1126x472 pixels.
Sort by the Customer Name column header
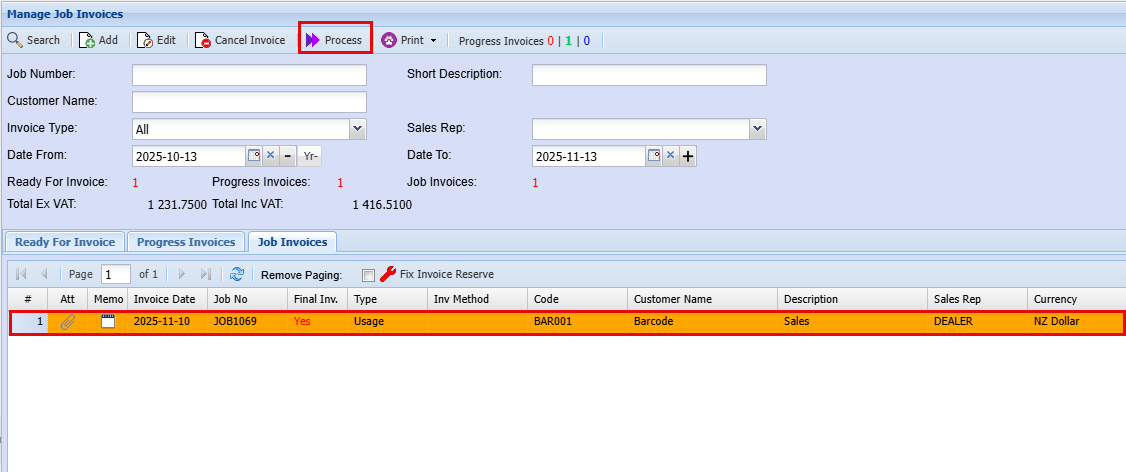coord(702,299)
